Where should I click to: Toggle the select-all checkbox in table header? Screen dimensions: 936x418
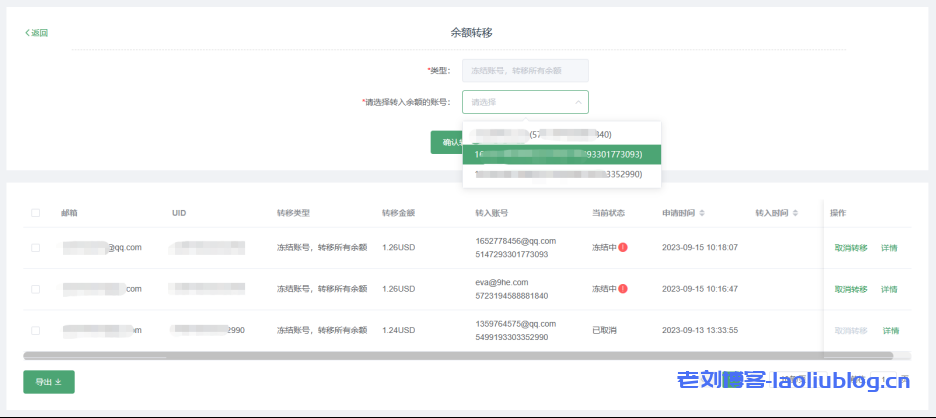point(36,213)
